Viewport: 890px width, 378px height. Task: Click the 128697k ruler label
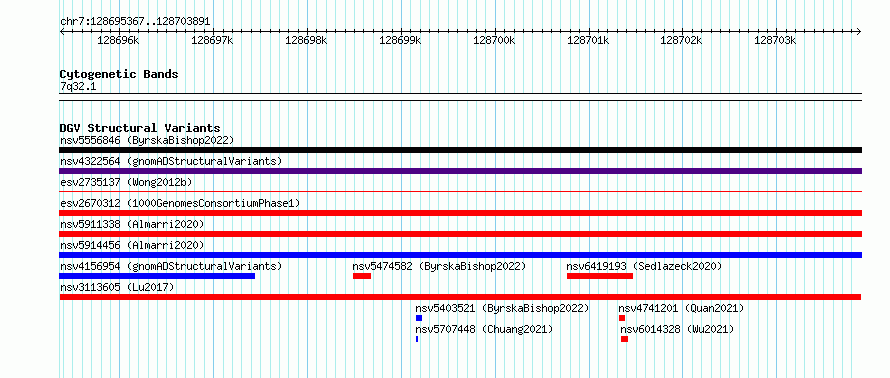(x=212, y=40)
